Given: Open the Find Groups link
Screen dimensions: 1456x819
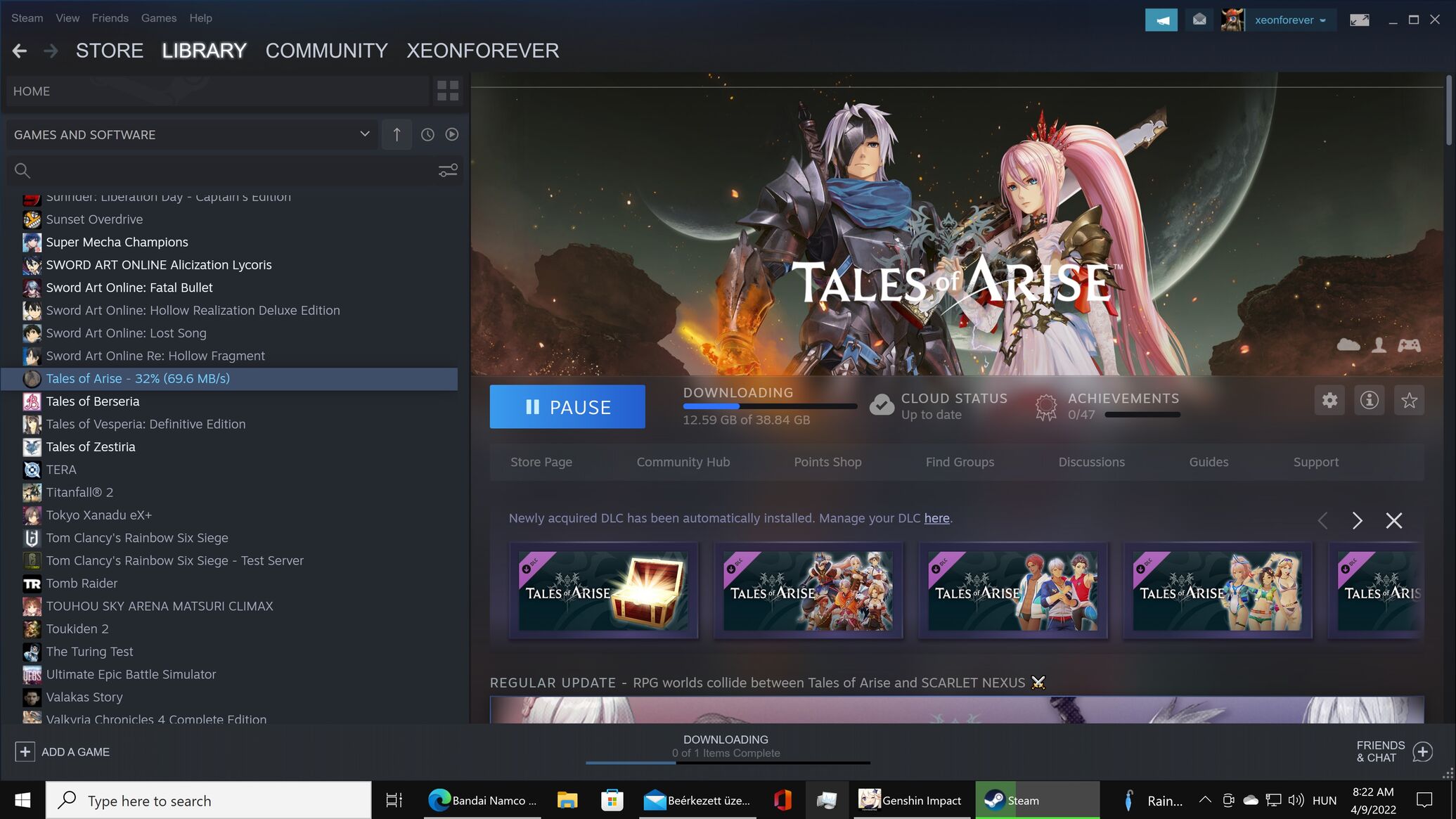Looking at the screenshot, I should pos(960,462).
